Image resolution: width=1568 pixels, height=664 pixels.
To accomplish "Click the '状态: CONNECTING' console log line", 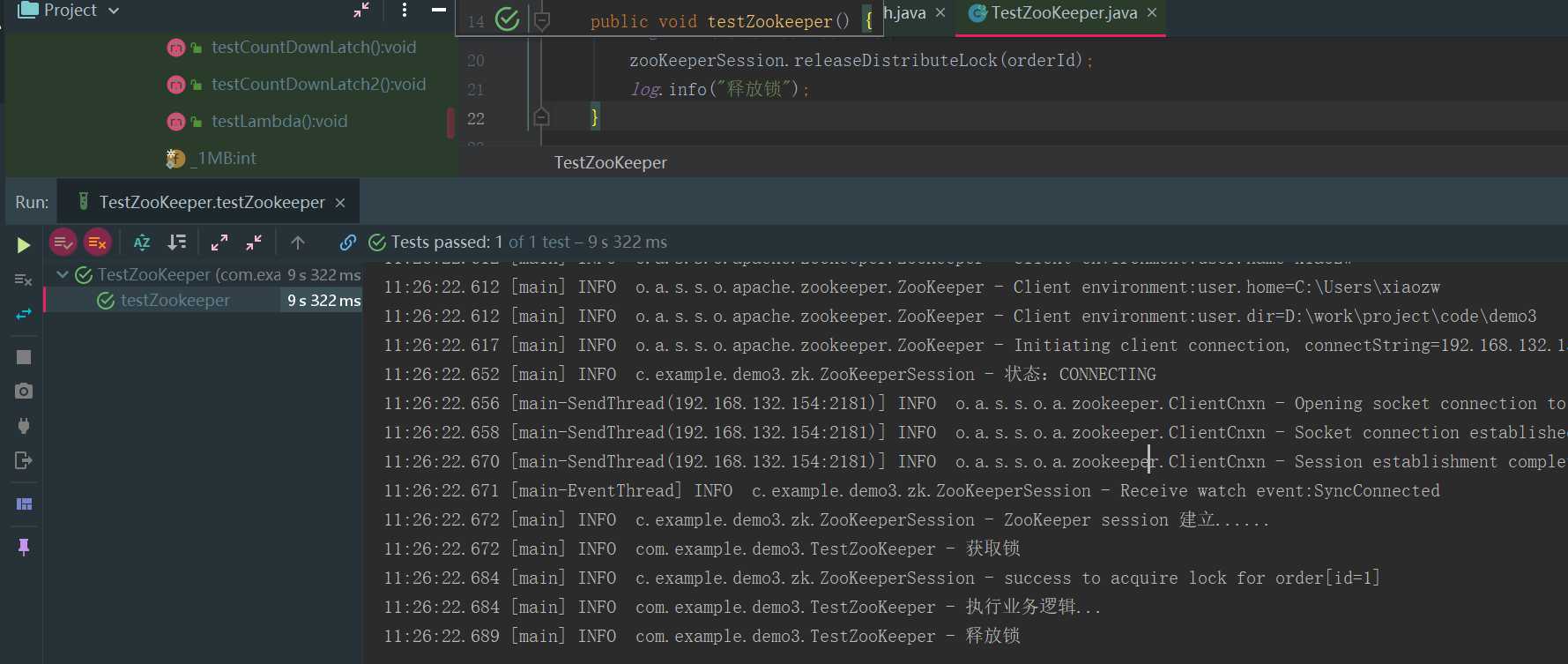I will pos(769,375).
